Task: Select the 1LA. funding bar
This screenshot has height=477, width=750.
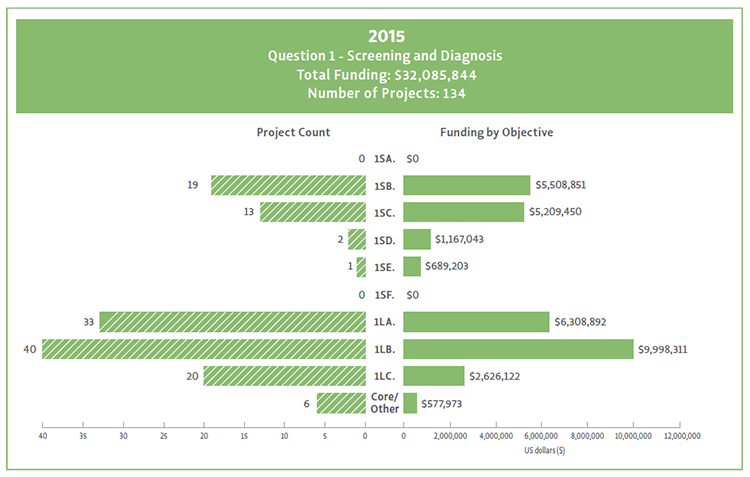Action: pos(476,322)
